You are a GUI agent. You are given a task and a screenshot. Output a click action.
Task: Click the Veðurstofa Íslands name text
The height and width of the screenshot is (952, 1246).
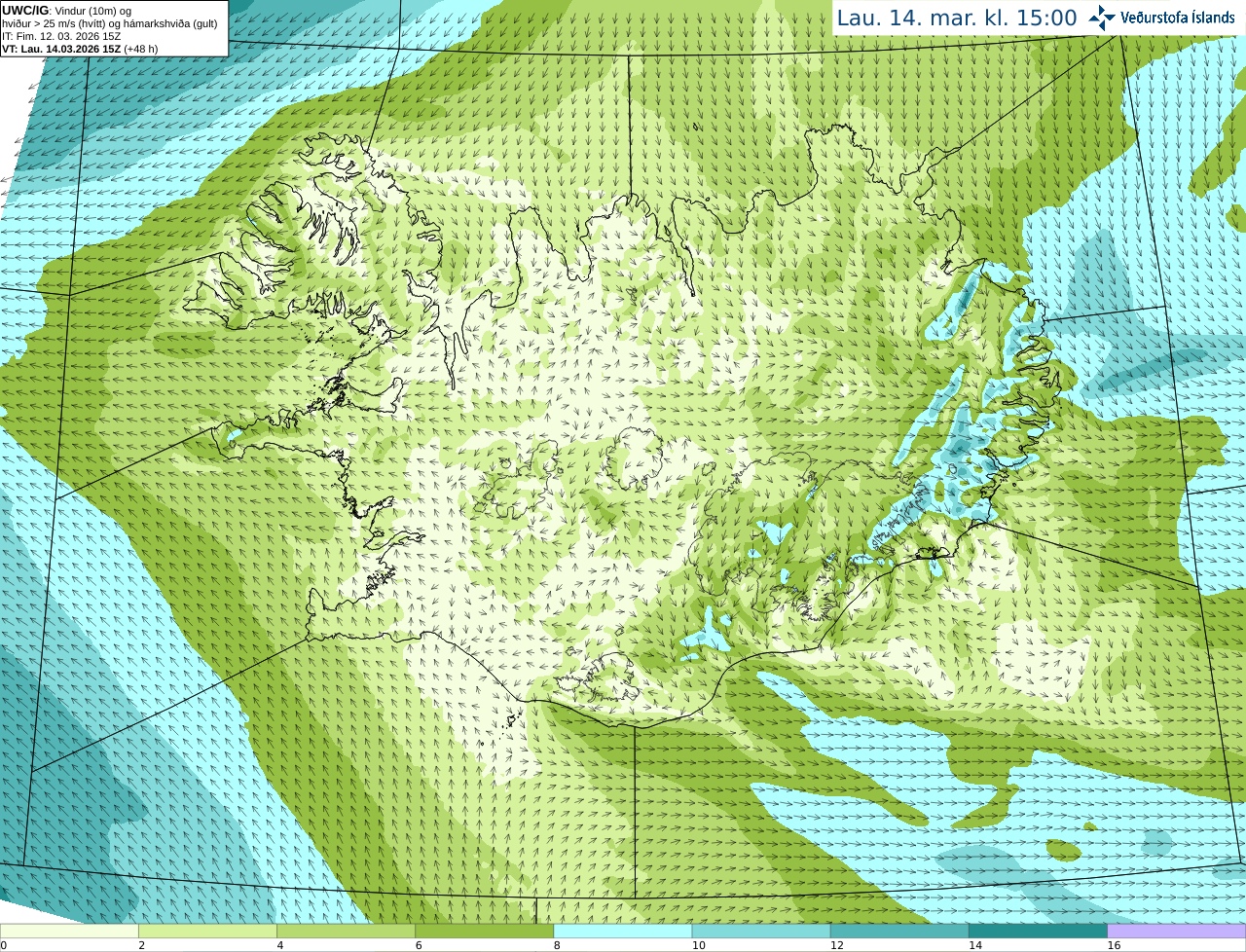coord(1178,18)
